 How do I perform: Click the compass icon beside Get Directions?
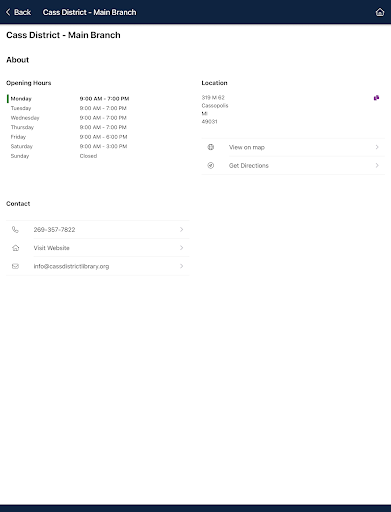(x=211, y=165)
